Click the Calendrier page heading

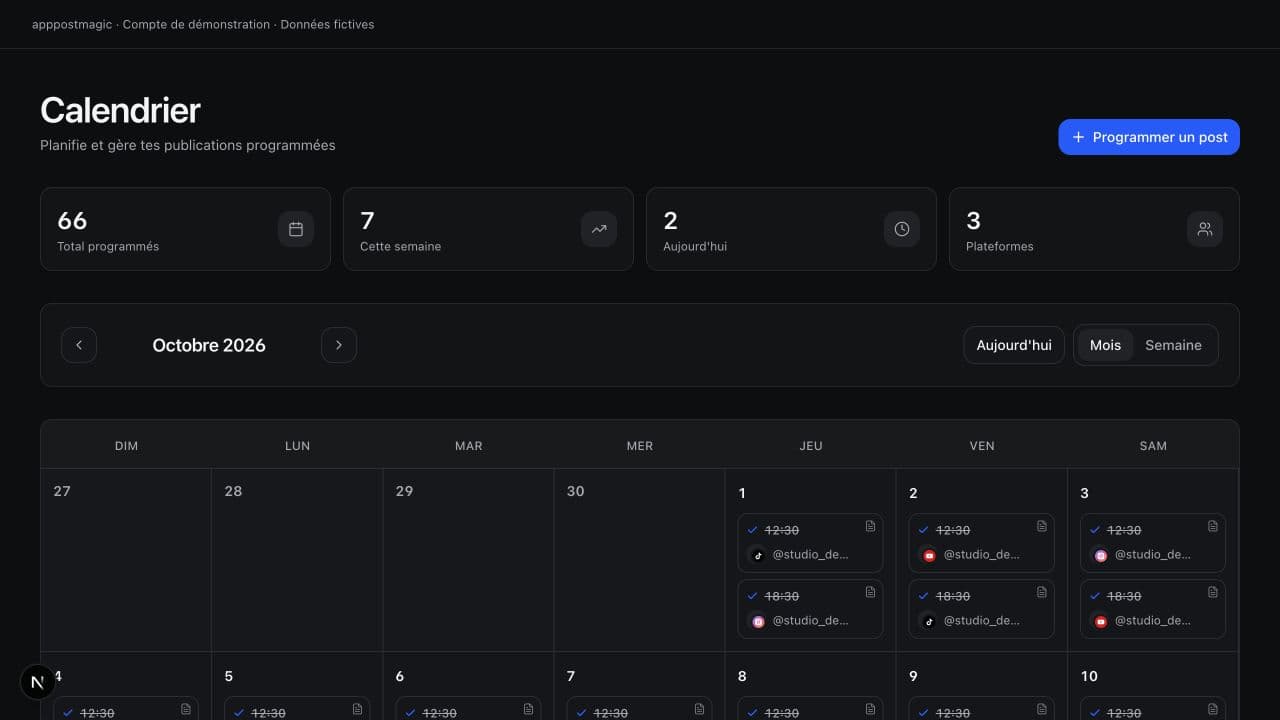[120, 110]
